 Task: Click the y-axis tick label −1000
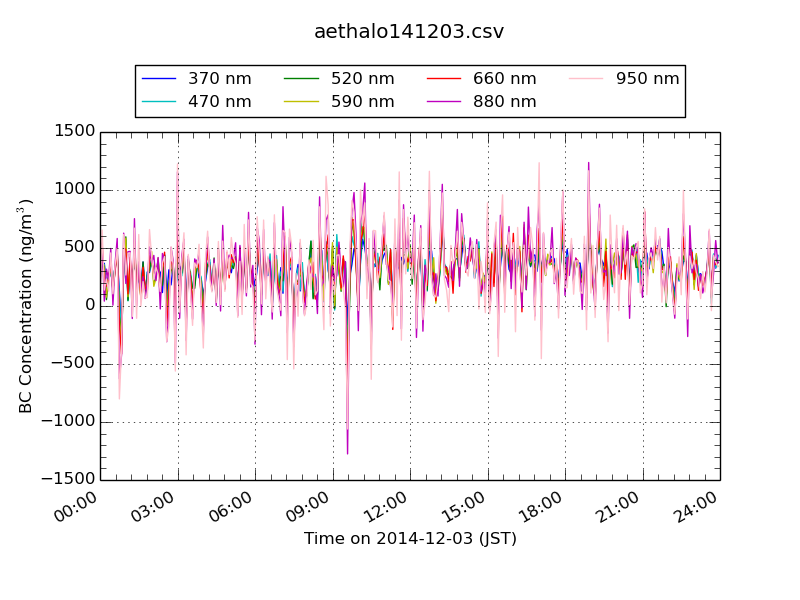click(68, 421)
